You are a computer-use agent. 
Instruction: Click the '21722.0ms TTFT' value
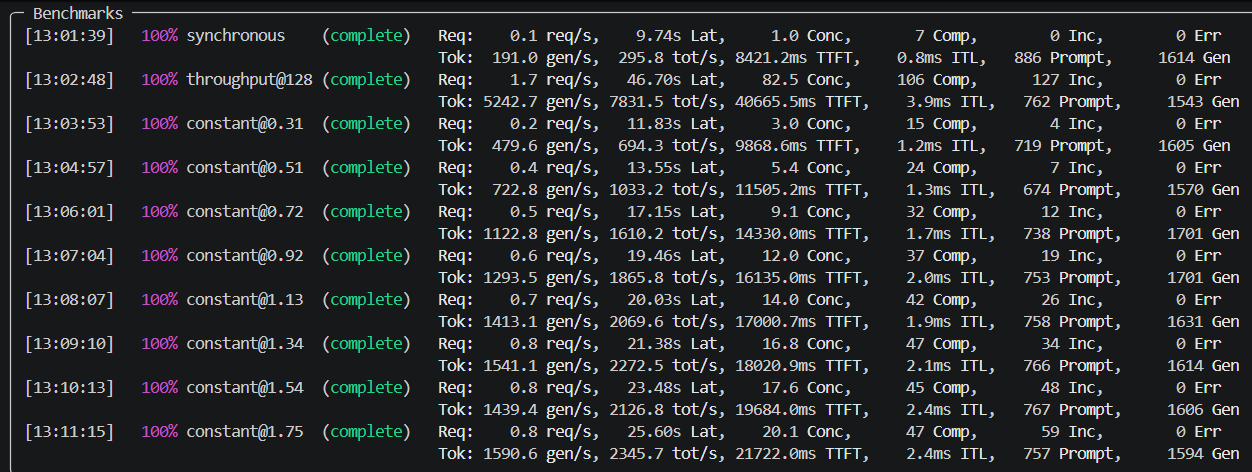pos(800,454)
